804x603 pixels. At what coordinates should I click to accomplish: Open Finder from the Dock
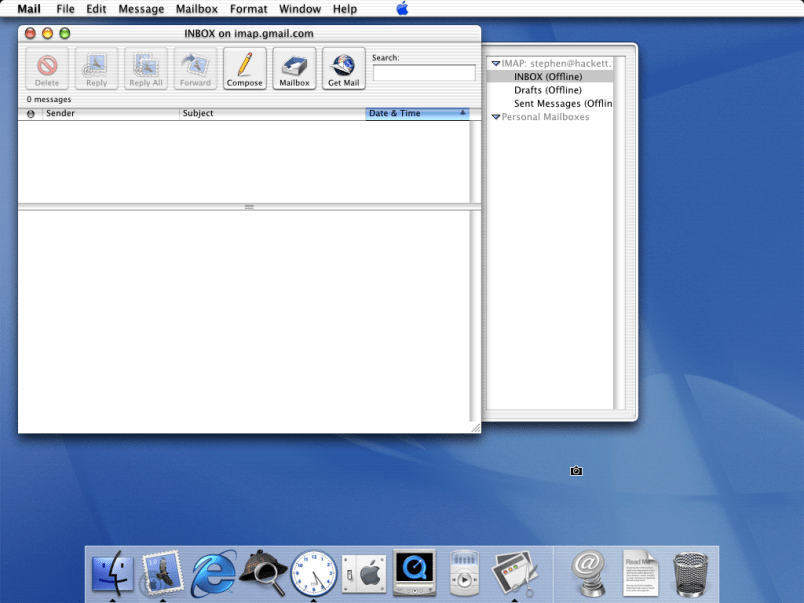click(112, 572)
